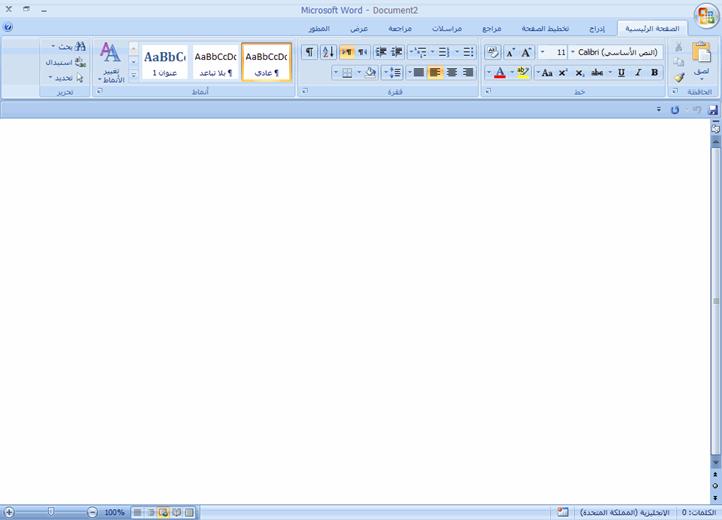
Task: Click the Save icon in quick access toolbar
Action: 713,110
